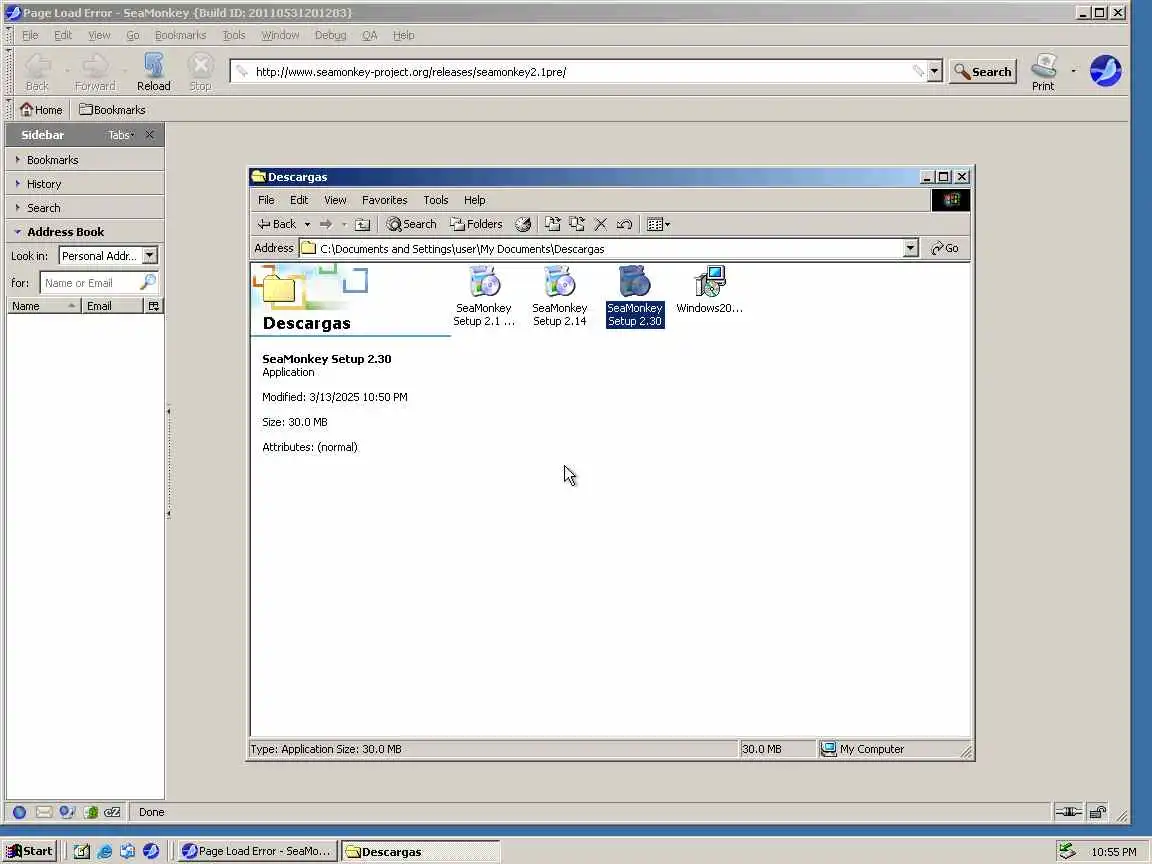Select the SeaMonkey Setup 2.30 file
This screenshot has height=864, width=1152.
635,296
